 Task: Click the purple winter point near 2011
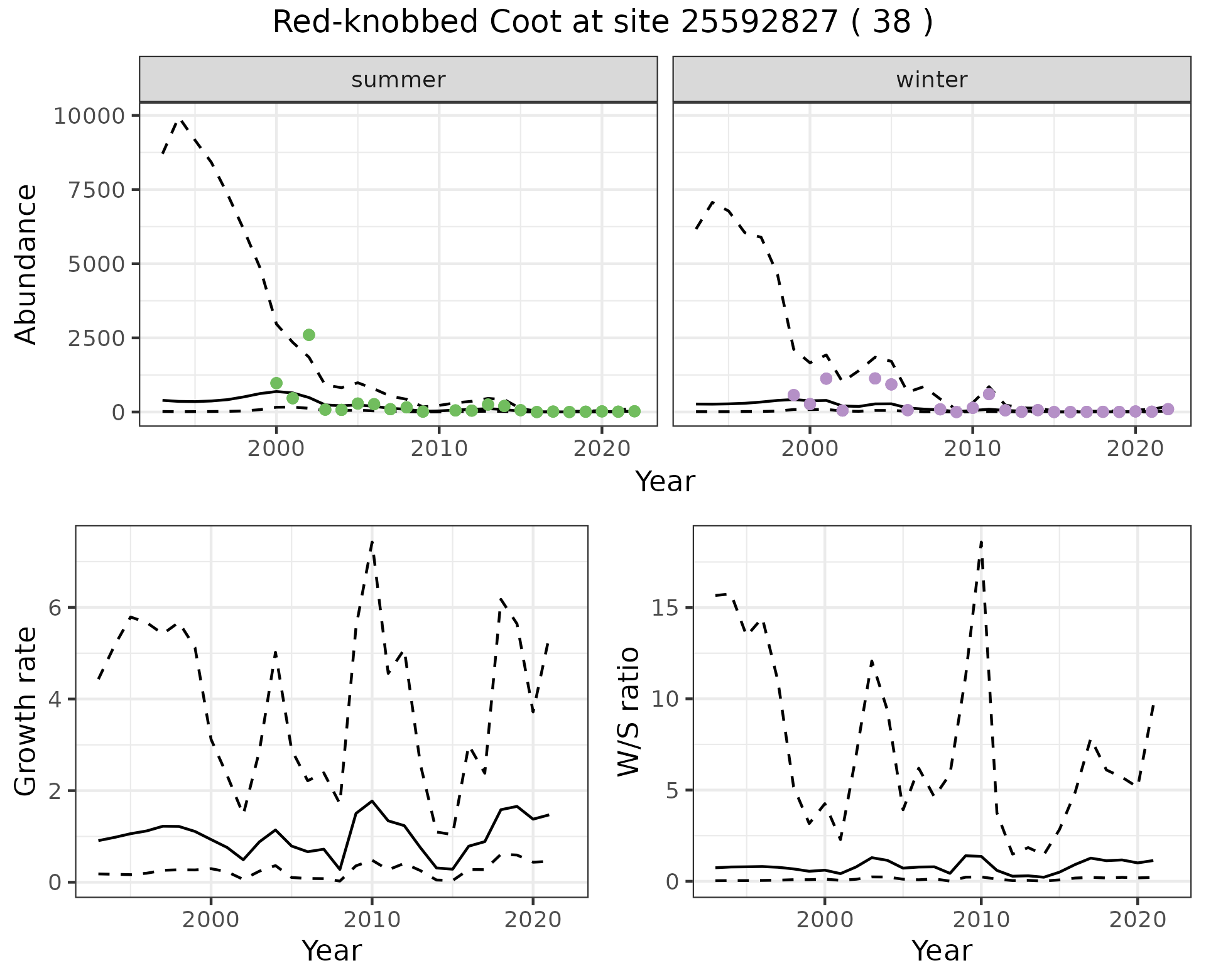(989, 394)
